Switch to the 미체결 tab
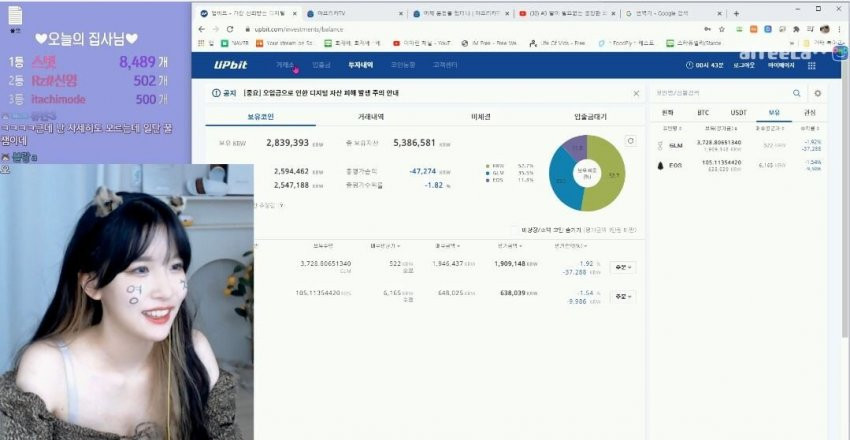 (x=481, y=117)
